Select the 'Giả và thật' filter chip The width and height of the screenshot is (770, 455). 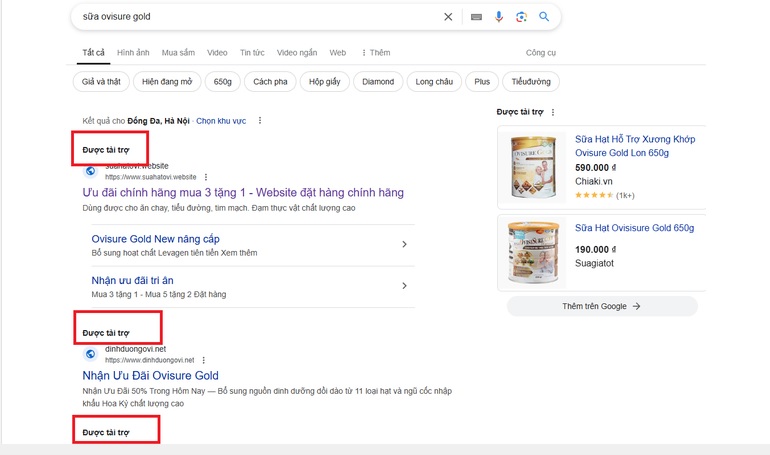tap(101, 81)
